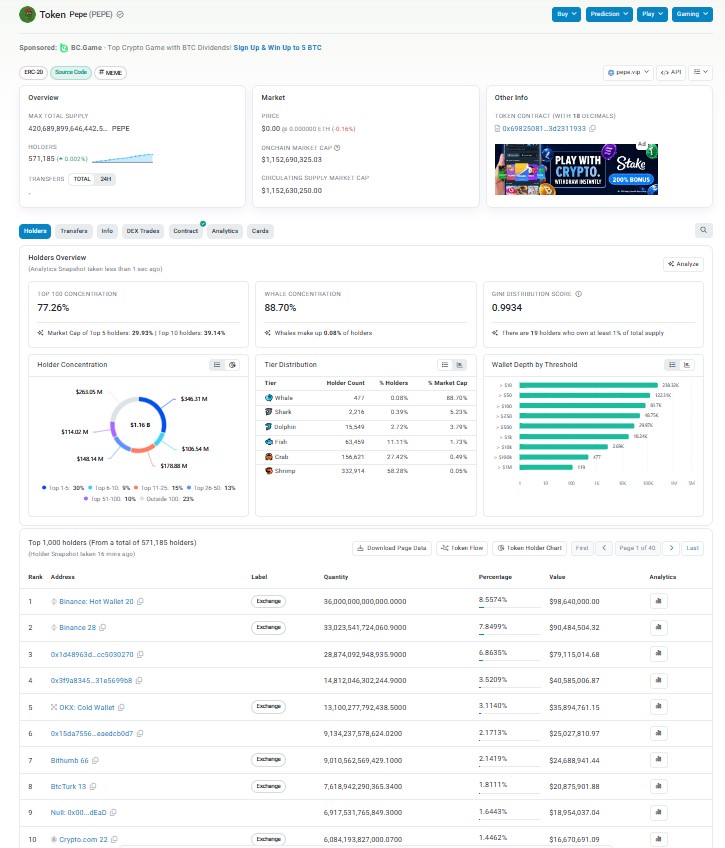Image resolution: width=725 pixels, height=848 pixels.
Task: Click the Analyze button
Action: click(x=683, y=264)
